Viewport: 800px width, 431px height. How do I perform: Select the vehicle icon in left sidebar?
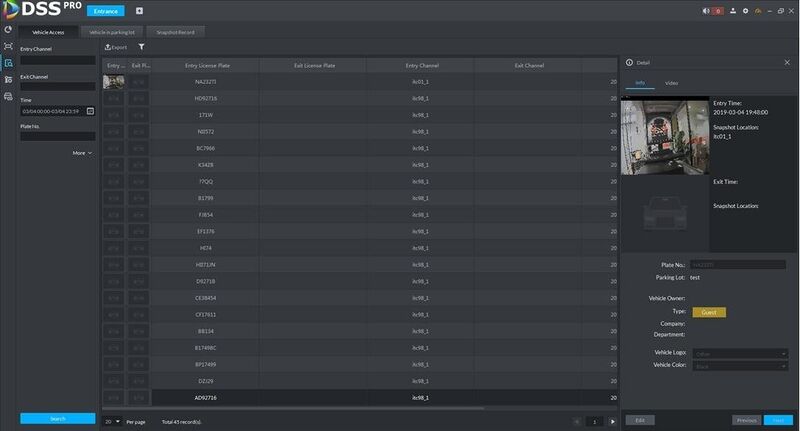[8, 96]
